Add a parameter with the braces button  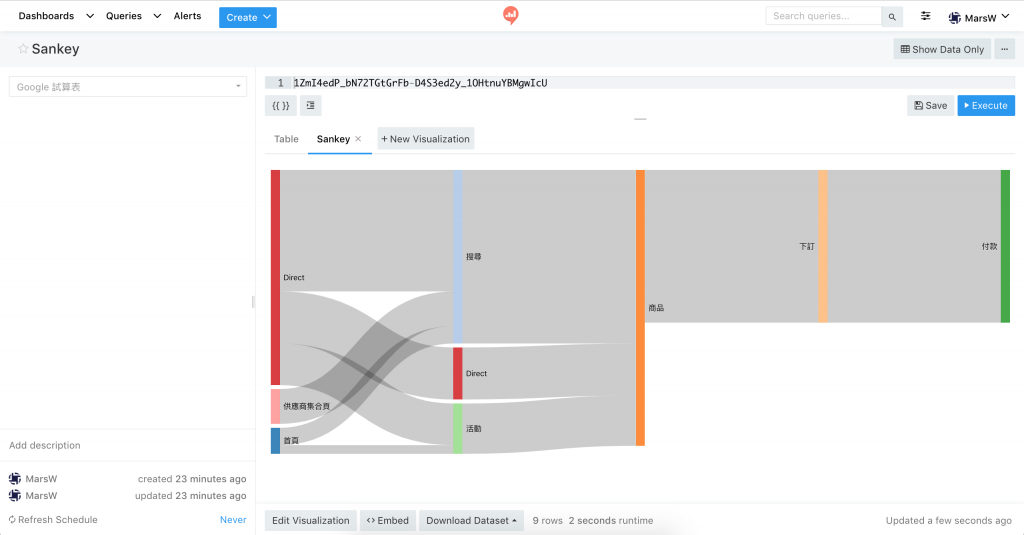(x=281, y=105)
